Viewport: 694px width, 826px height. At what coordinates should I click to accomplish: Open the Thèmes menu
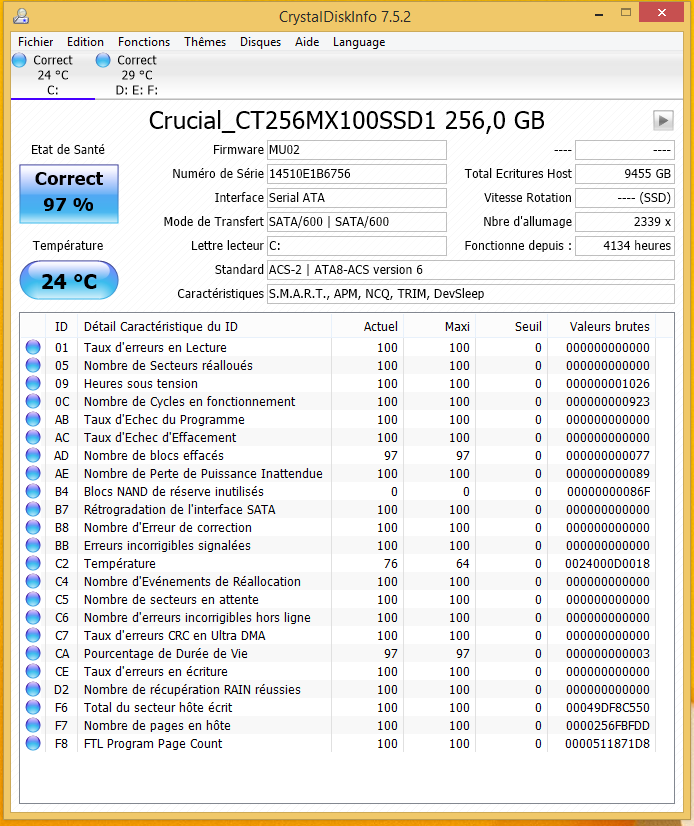coord(205,42)
